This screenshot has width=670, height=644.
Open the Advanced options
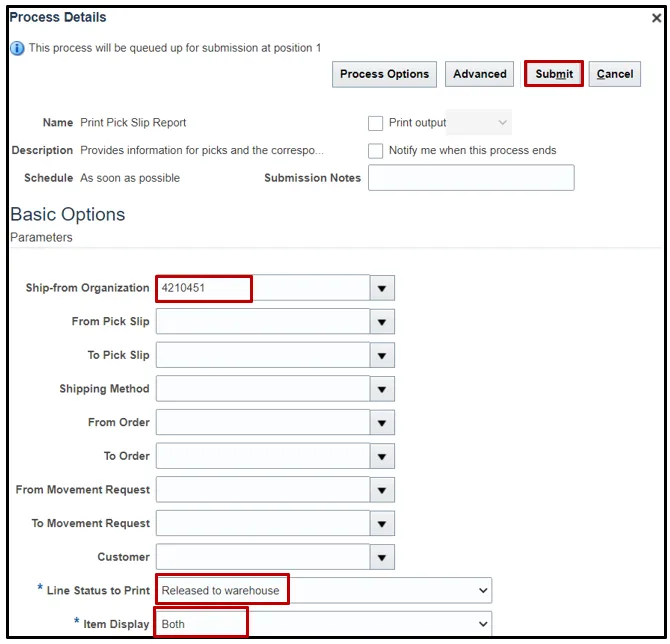tap(480, 74)
